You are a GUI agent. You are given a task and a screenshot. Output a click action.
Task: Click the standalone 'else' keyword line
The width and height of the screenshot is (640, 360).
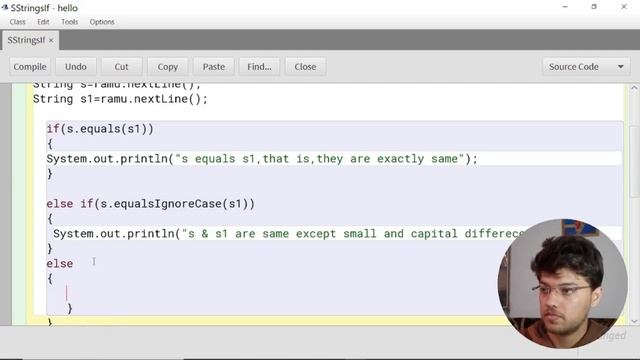[60, 264]
